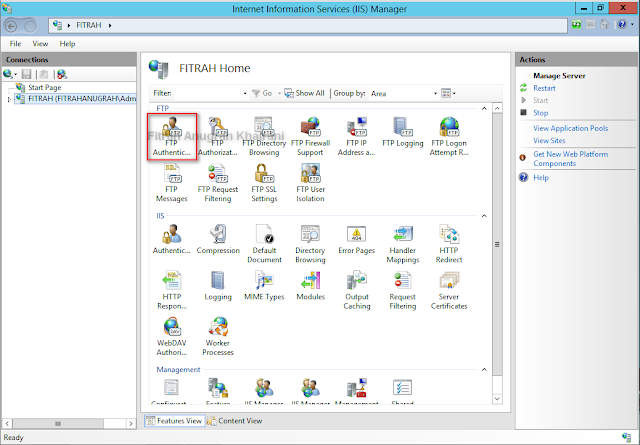Collapse the FTP group section
Image resolution: width=640 pixels, height=445 pixels.
tap(484, 109)
